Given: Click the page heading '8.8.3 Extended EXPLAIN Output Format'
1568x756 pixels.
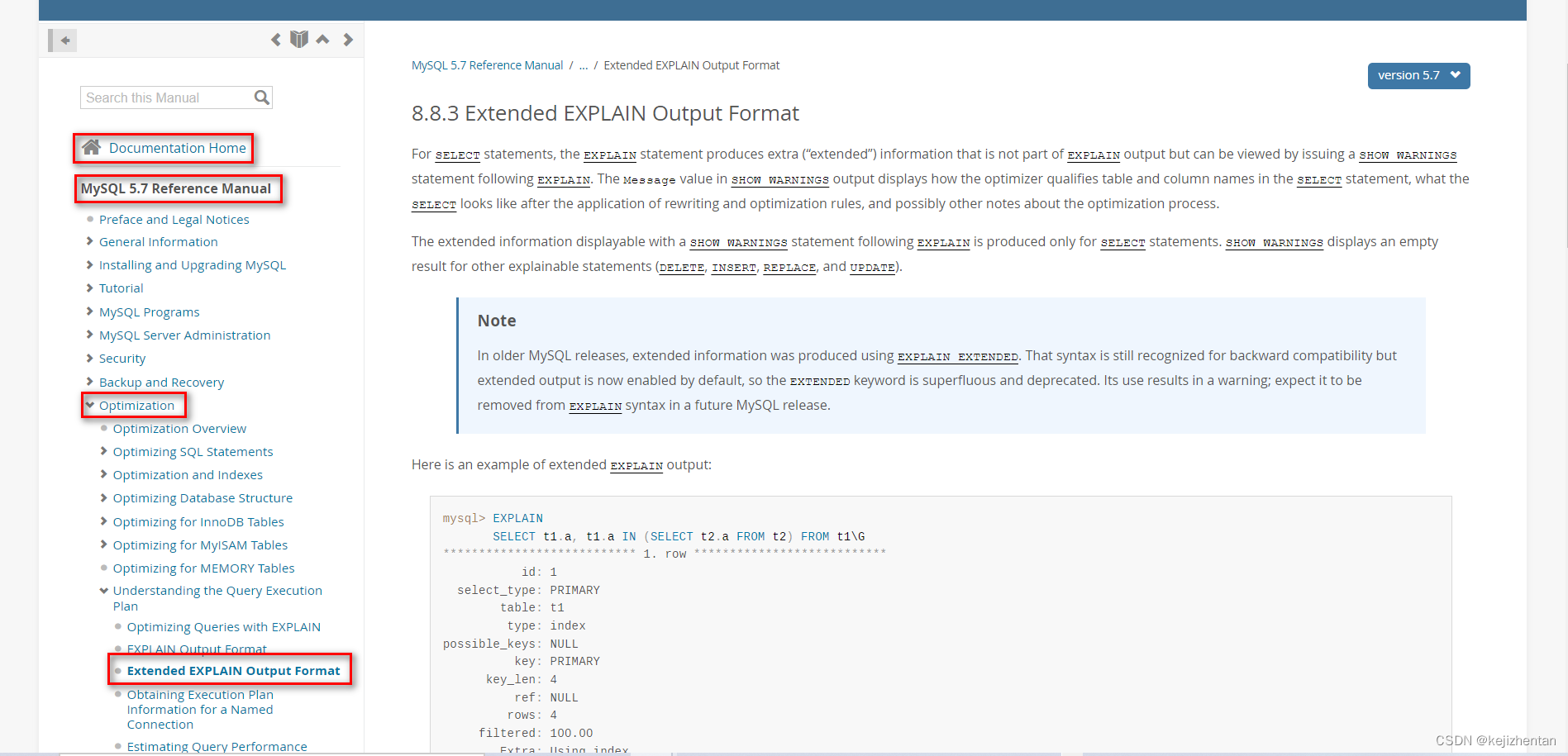Looking at the screenshot, I should pos(605,113).
